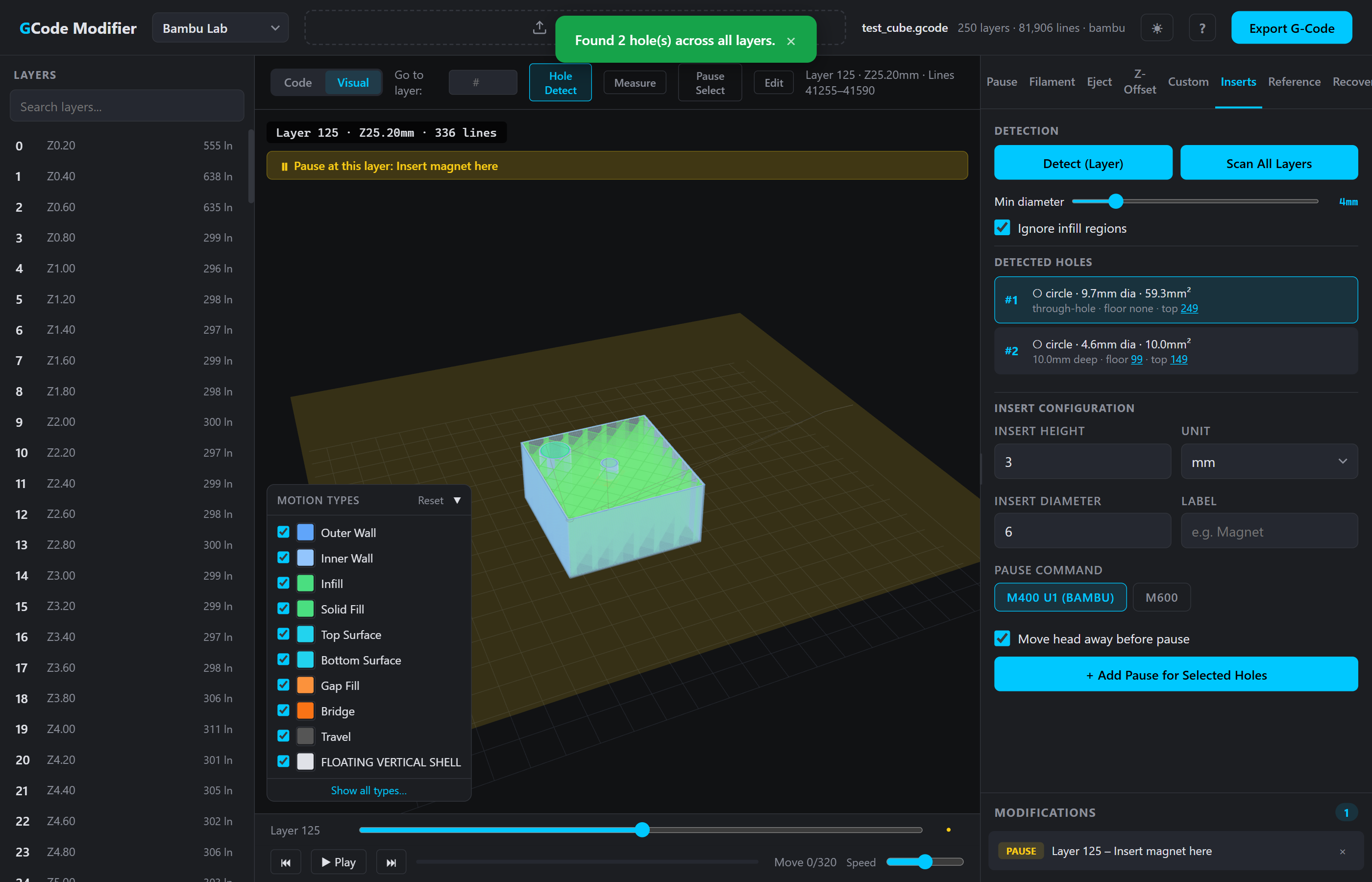The height and width of the screenshot is (882, 1372).
Task: Click the Insert Height field
Action: coord(1082,462)
